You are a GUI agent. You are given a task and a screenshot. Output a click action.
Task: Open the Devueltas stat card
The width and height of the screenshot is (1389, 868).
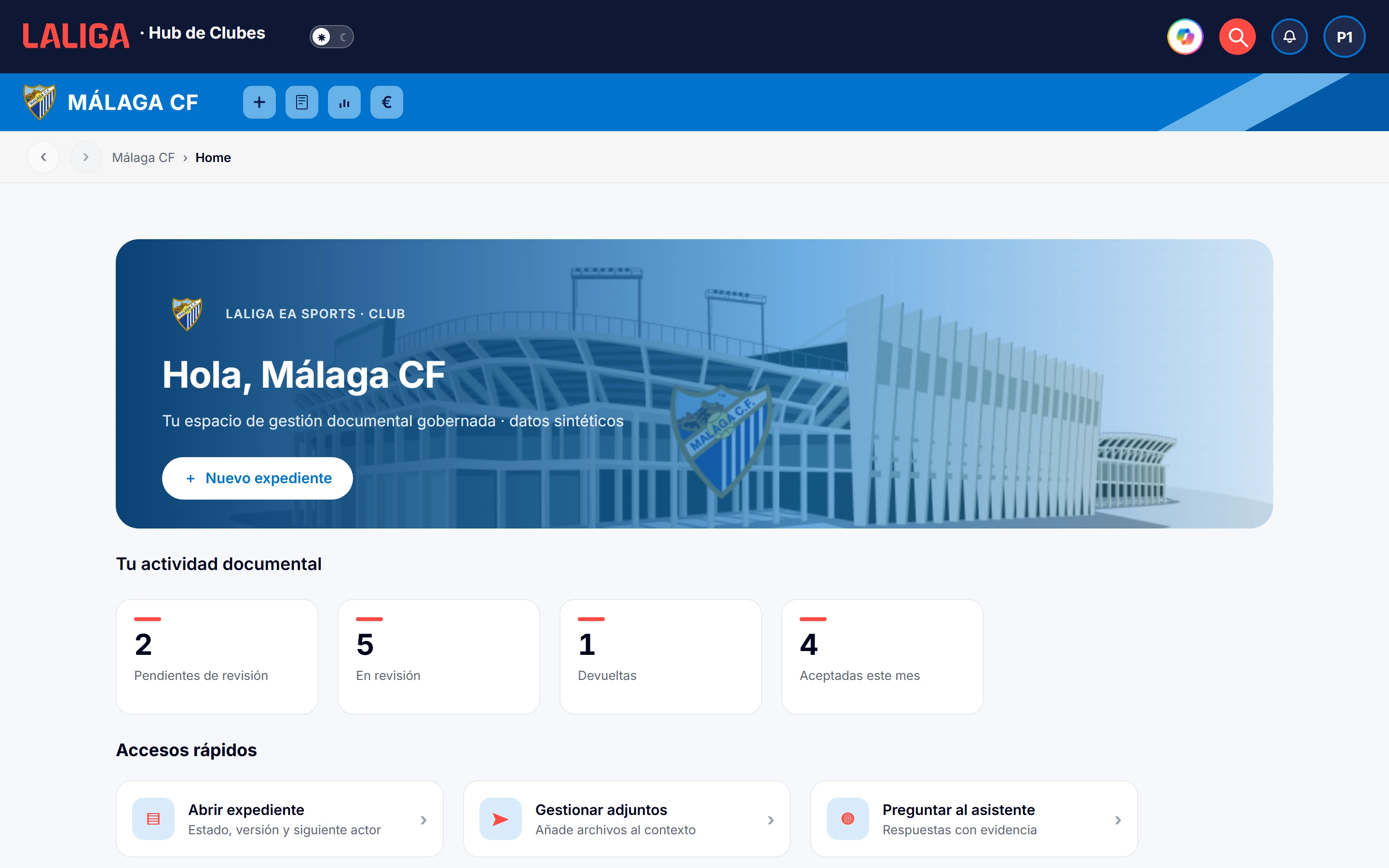point(661,657)
